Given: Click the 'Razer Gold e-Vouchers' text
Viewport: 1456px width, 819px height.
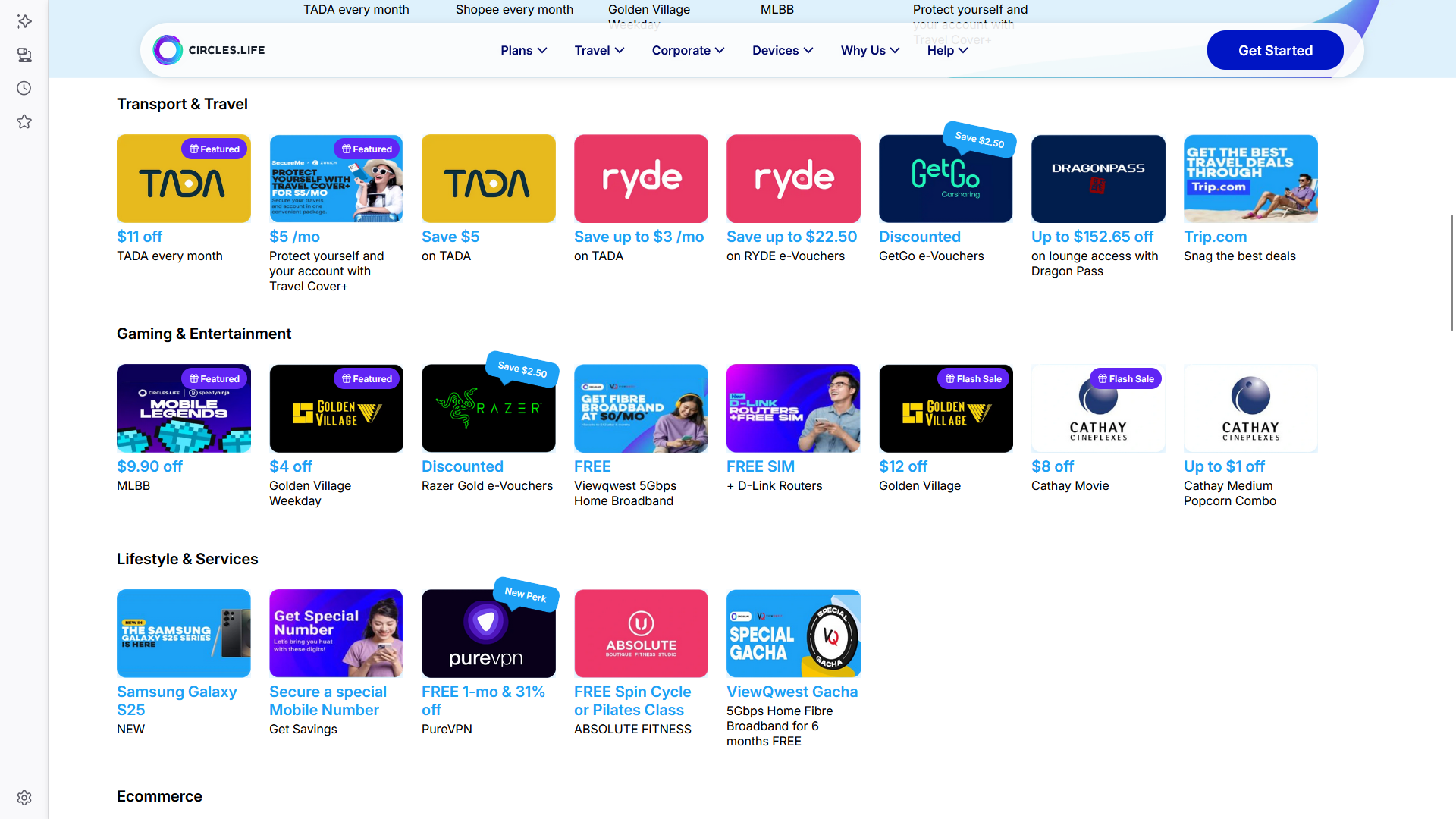Looking at the screenshot, I should pyautogui.click(x=487, y=486).
